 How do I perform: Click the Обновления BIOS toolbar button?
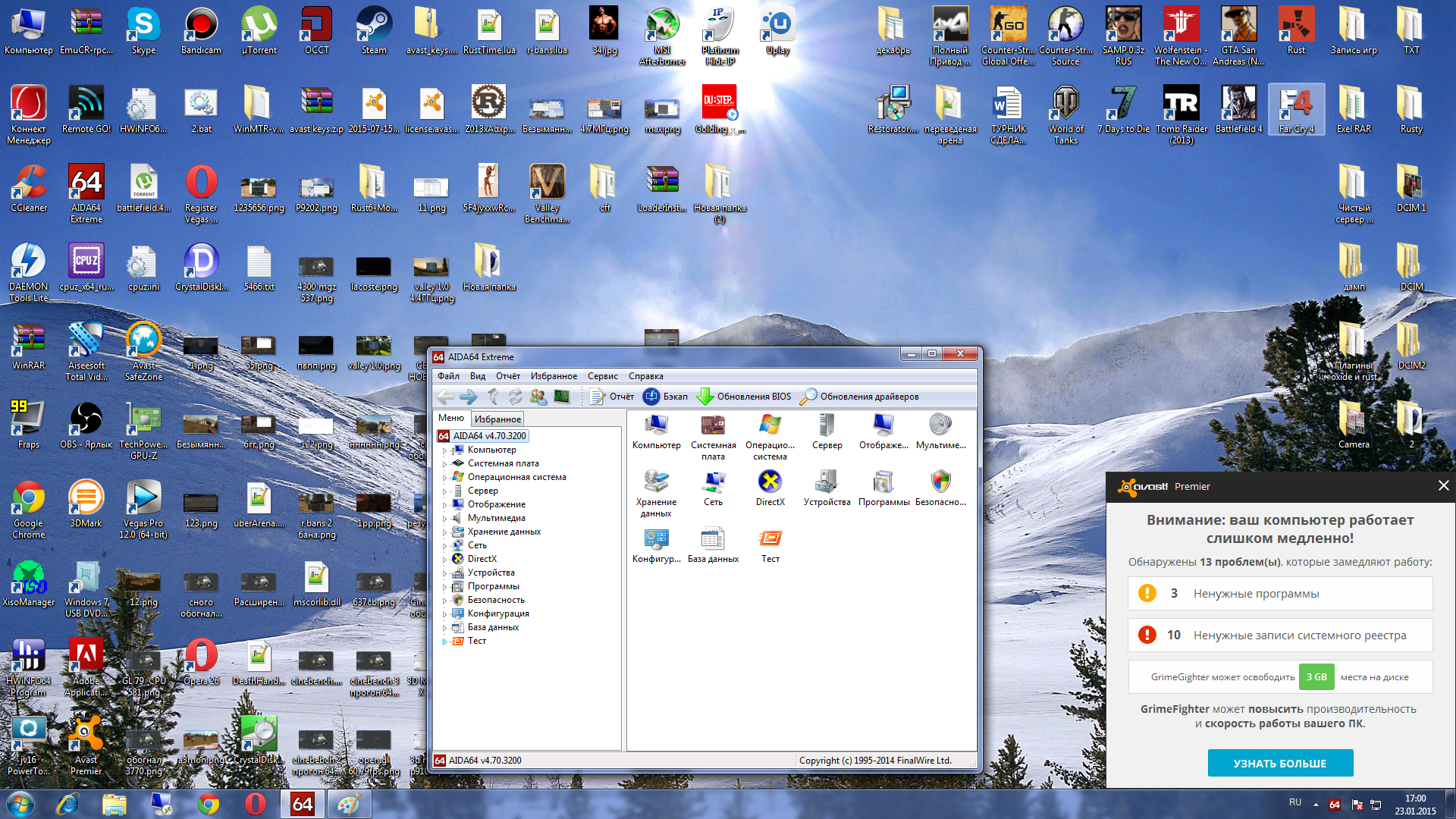coord(744,397)
